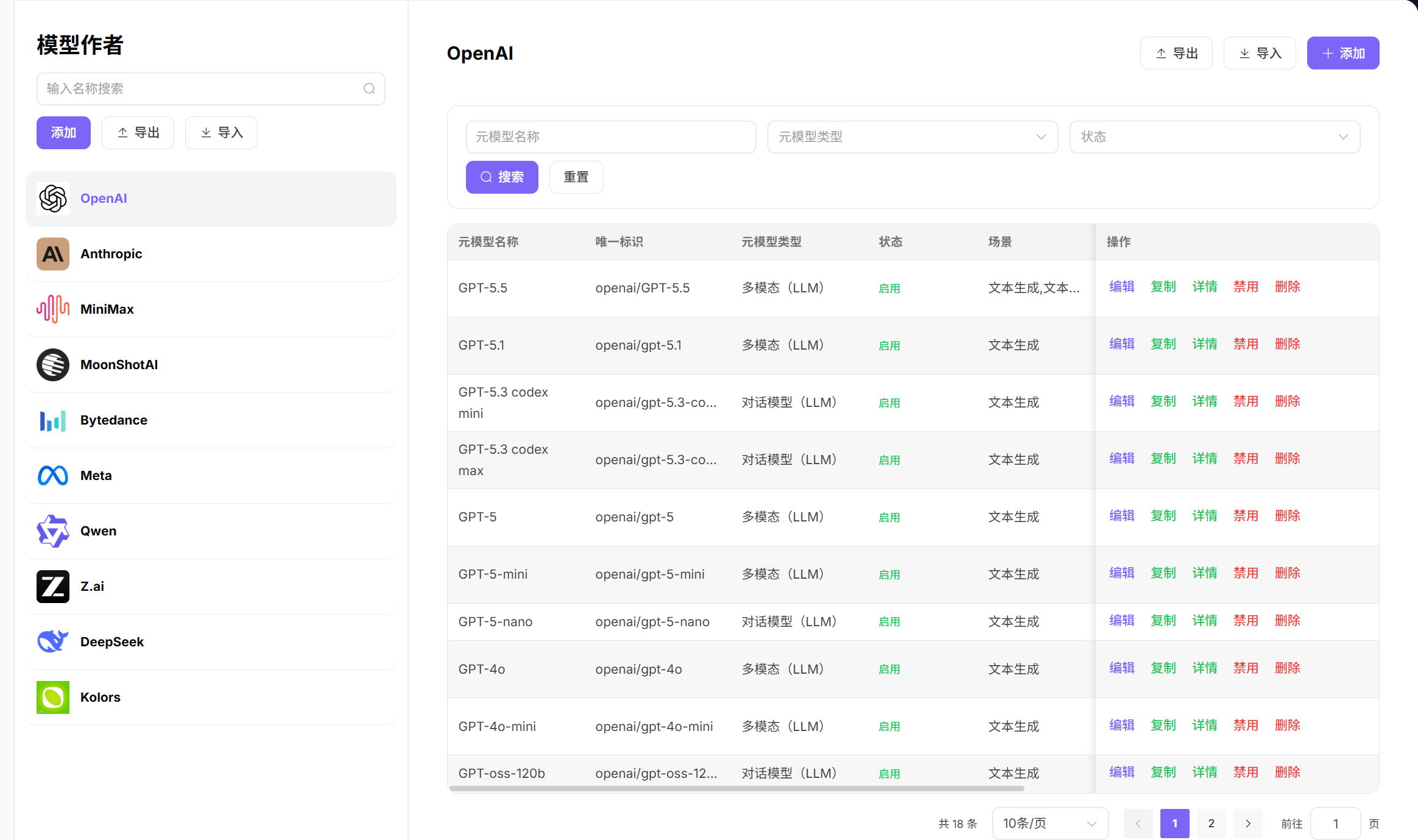
Task: Focus the 元模型名称 input field
Action: tap(611, 137)
